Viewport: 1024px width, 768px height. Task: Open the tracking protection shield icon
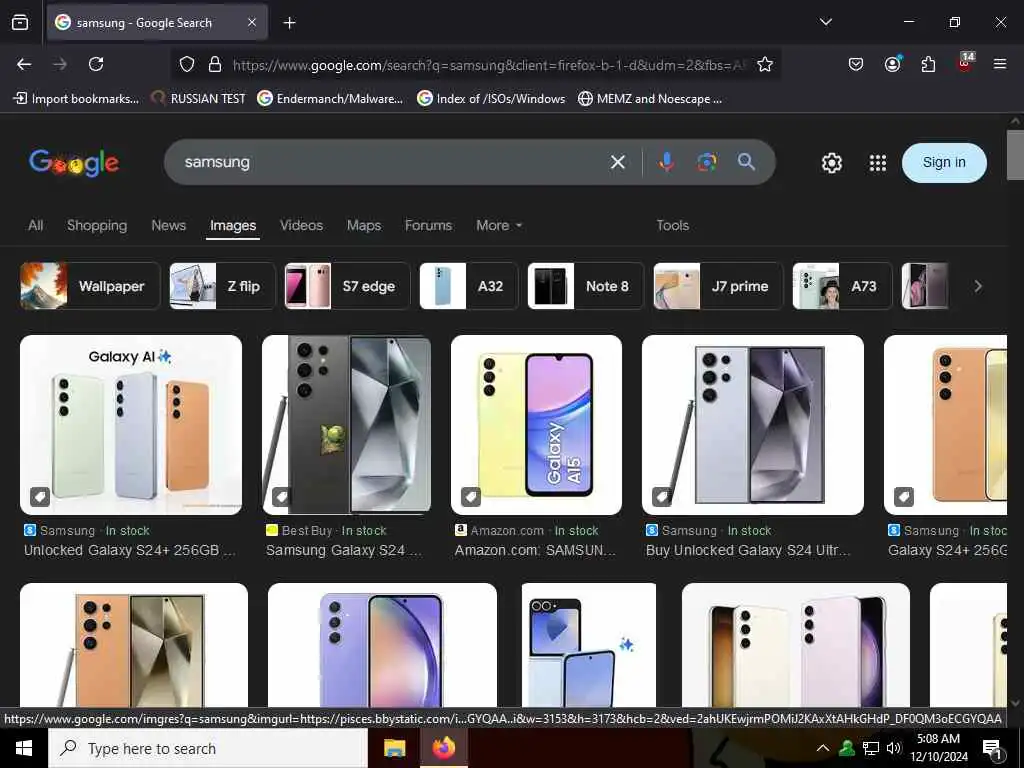187,64
